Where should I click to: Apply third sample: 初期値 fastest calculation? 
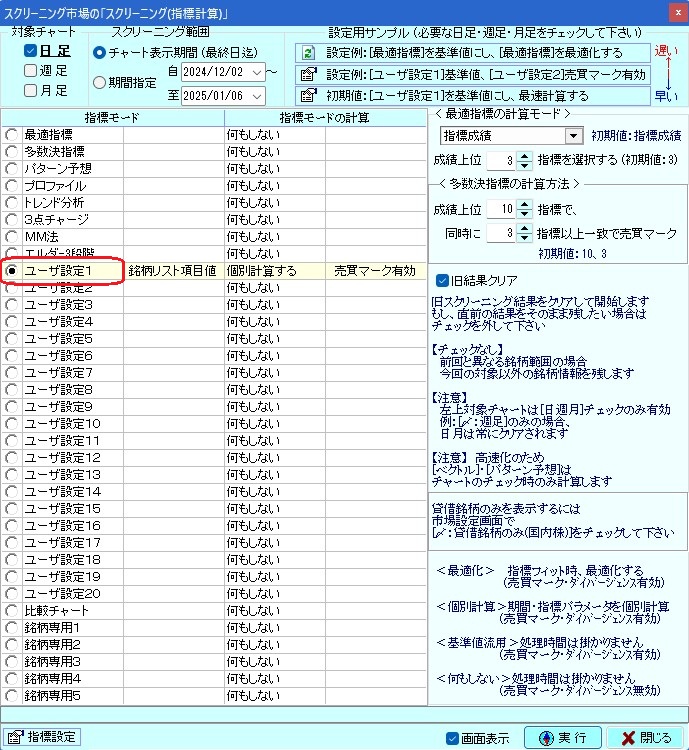tap(309, 96)
